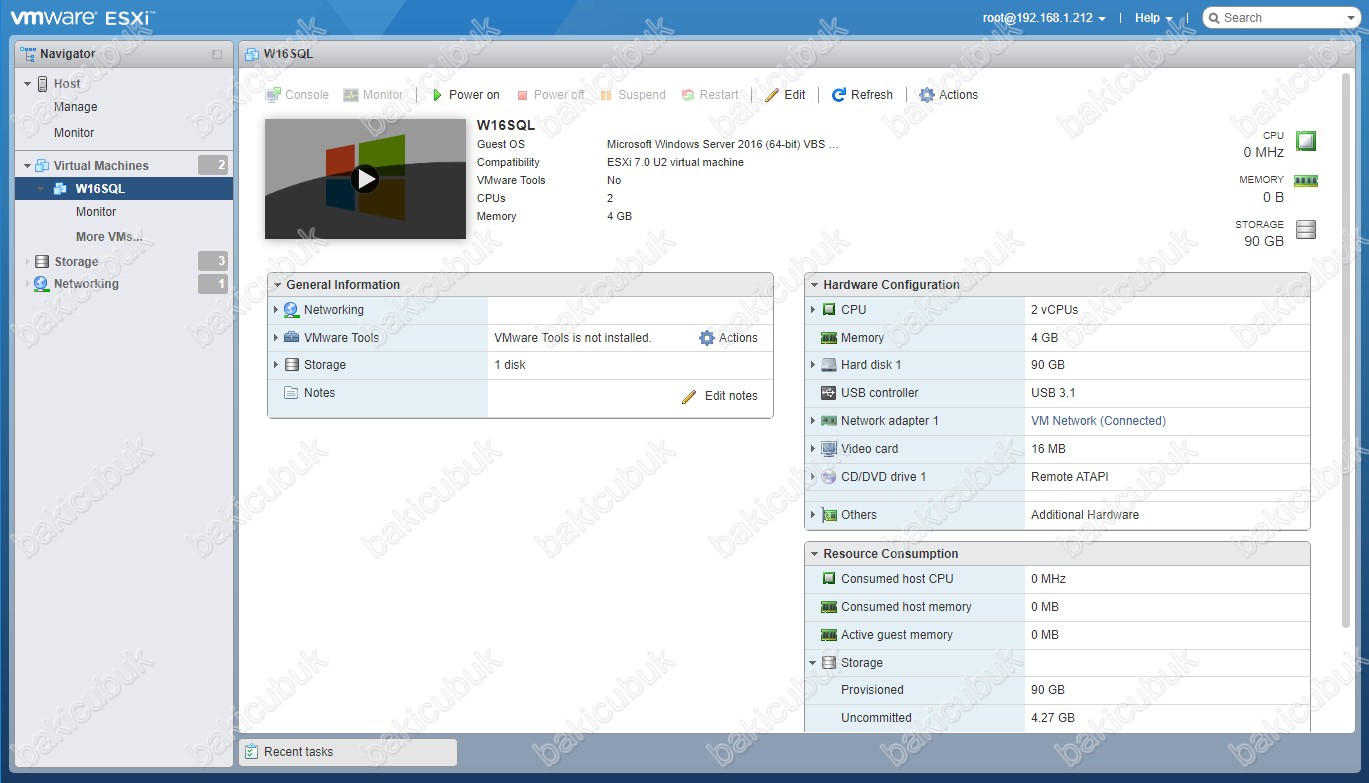1369x783 pixels.
Task: Expand CPU row in Hardware Configuration
Action: coord(813,310)
